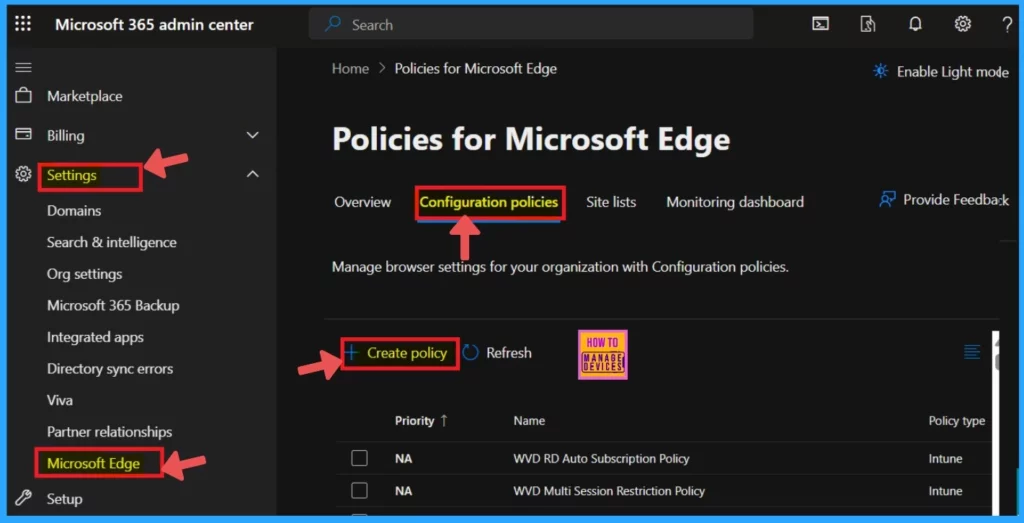
Task: Open WVD Multi Session Restriction Policy
Action: tap(609, 491)
